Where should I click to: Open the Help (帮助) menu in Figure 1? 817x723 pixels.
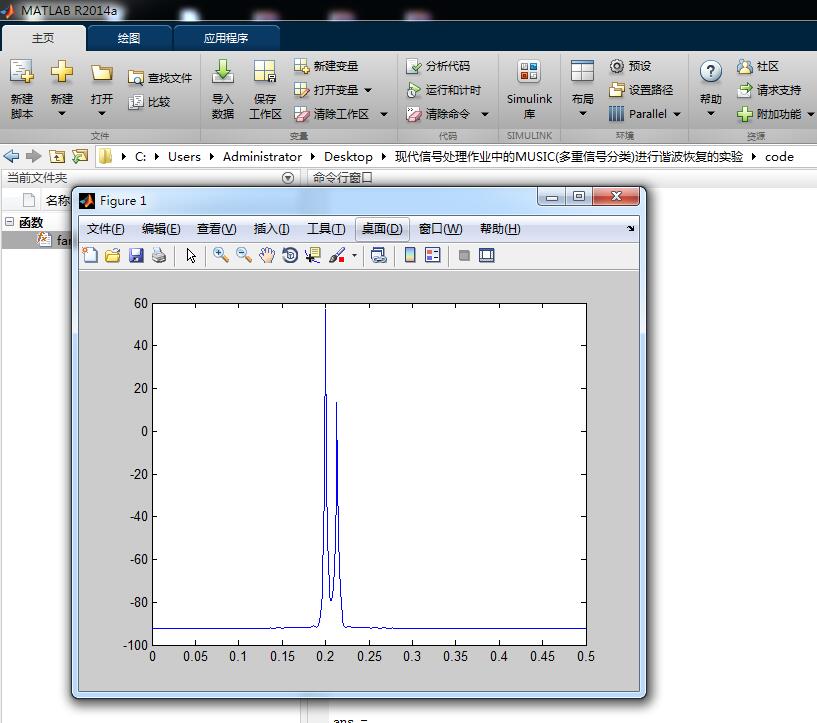(x=500, y=229)
